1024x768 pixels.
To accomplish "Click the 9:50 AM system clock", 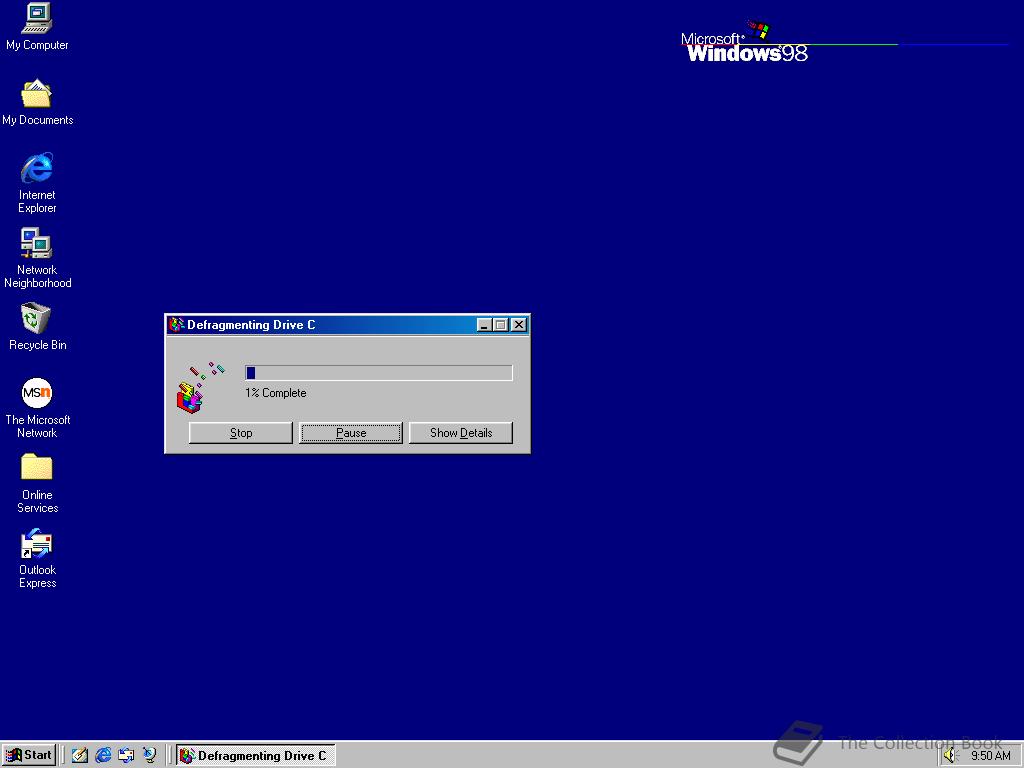I will (x=991, y=756).
